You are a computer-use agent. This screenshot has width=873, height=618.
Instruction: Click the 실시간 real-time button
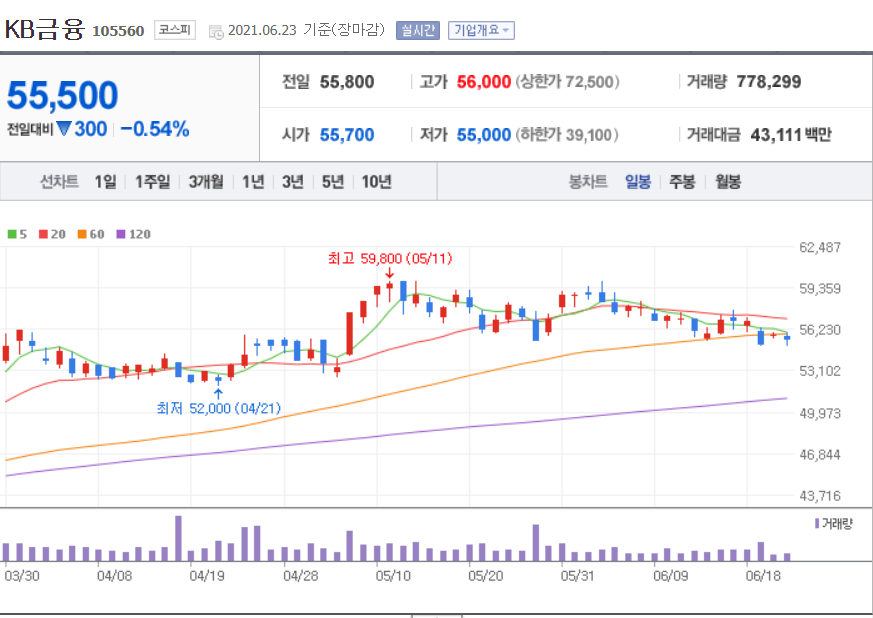tap(418, 30)
